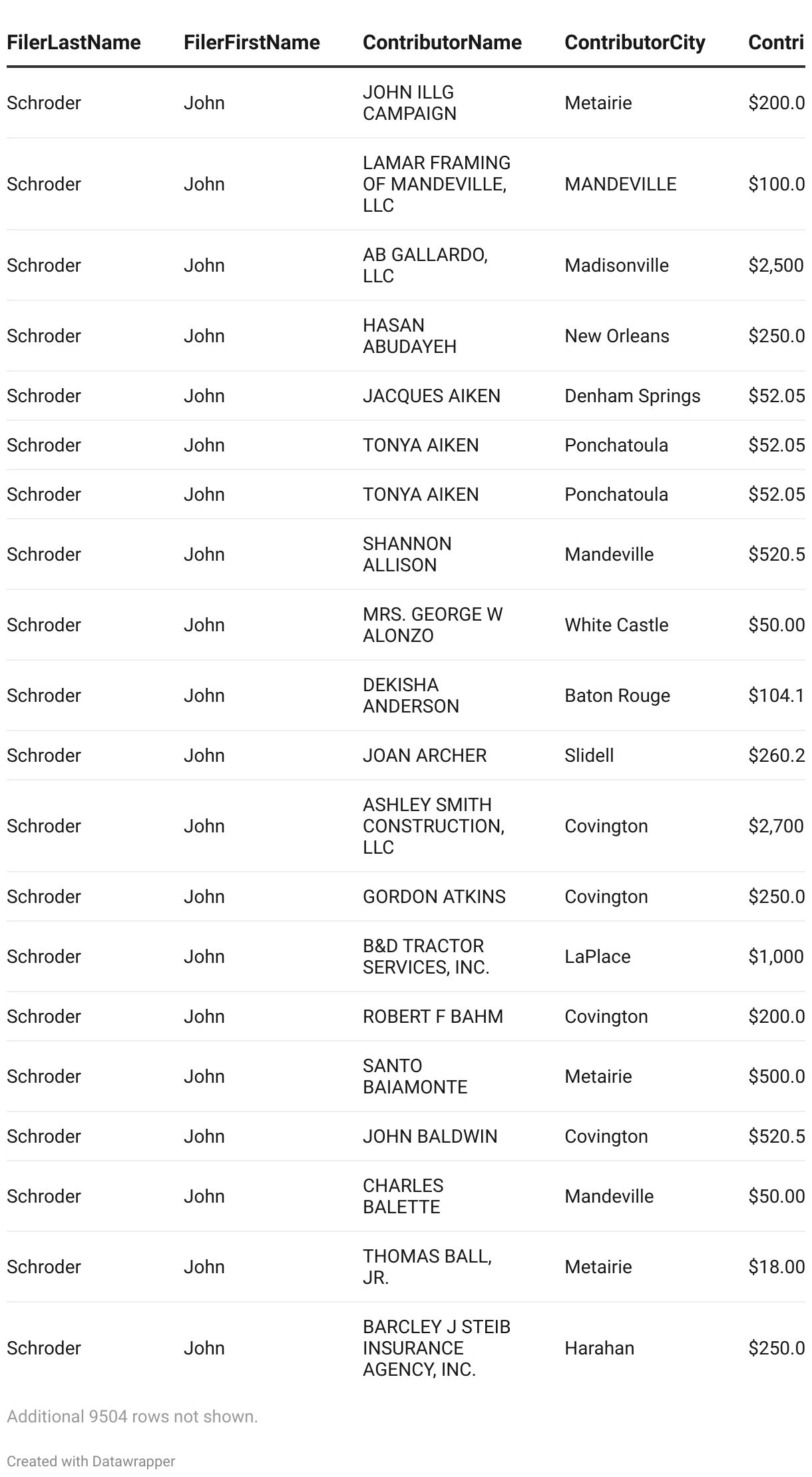This screenshot has width=812, height=1477.
Task: Click the FilerLastName column header
Action: click(x=74, y=43)
